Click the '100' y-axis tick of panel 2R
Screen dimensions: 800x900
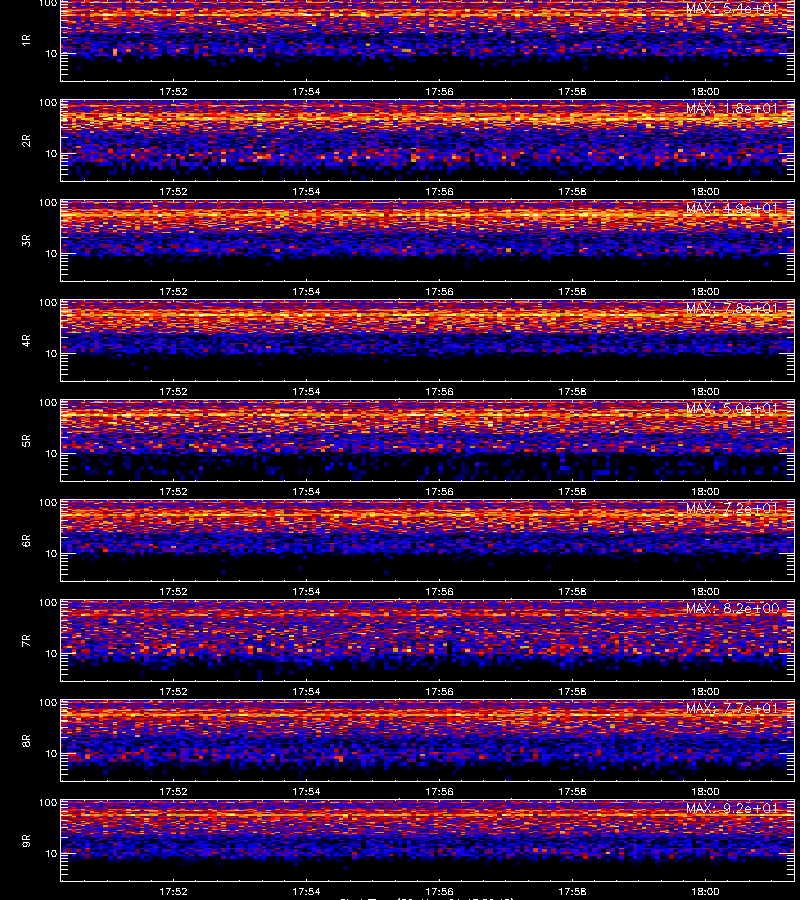48,103
